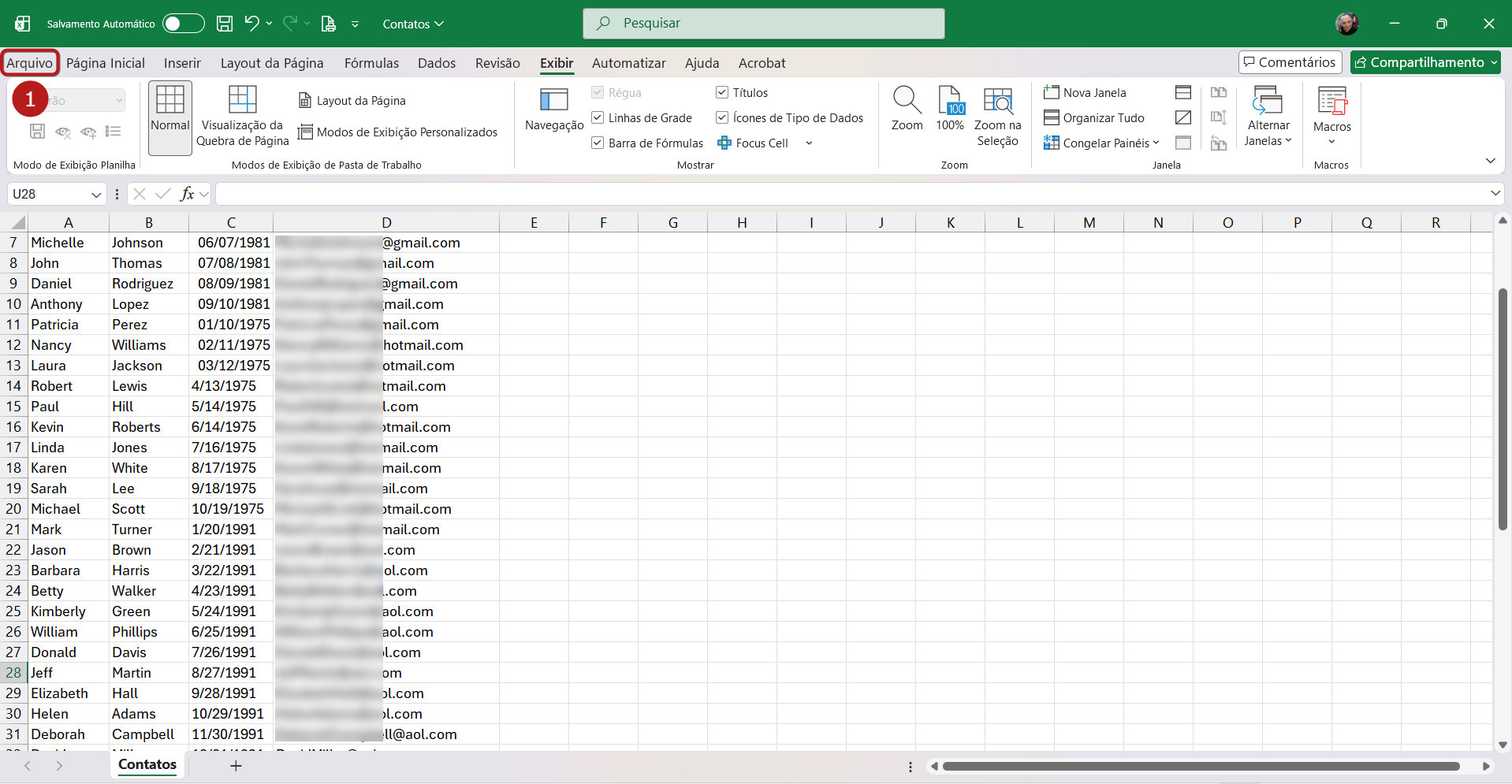This screenshot has width=1512, height=784.
Task: Open the Name Box dropdown arrow
Action: pos(96,195)
